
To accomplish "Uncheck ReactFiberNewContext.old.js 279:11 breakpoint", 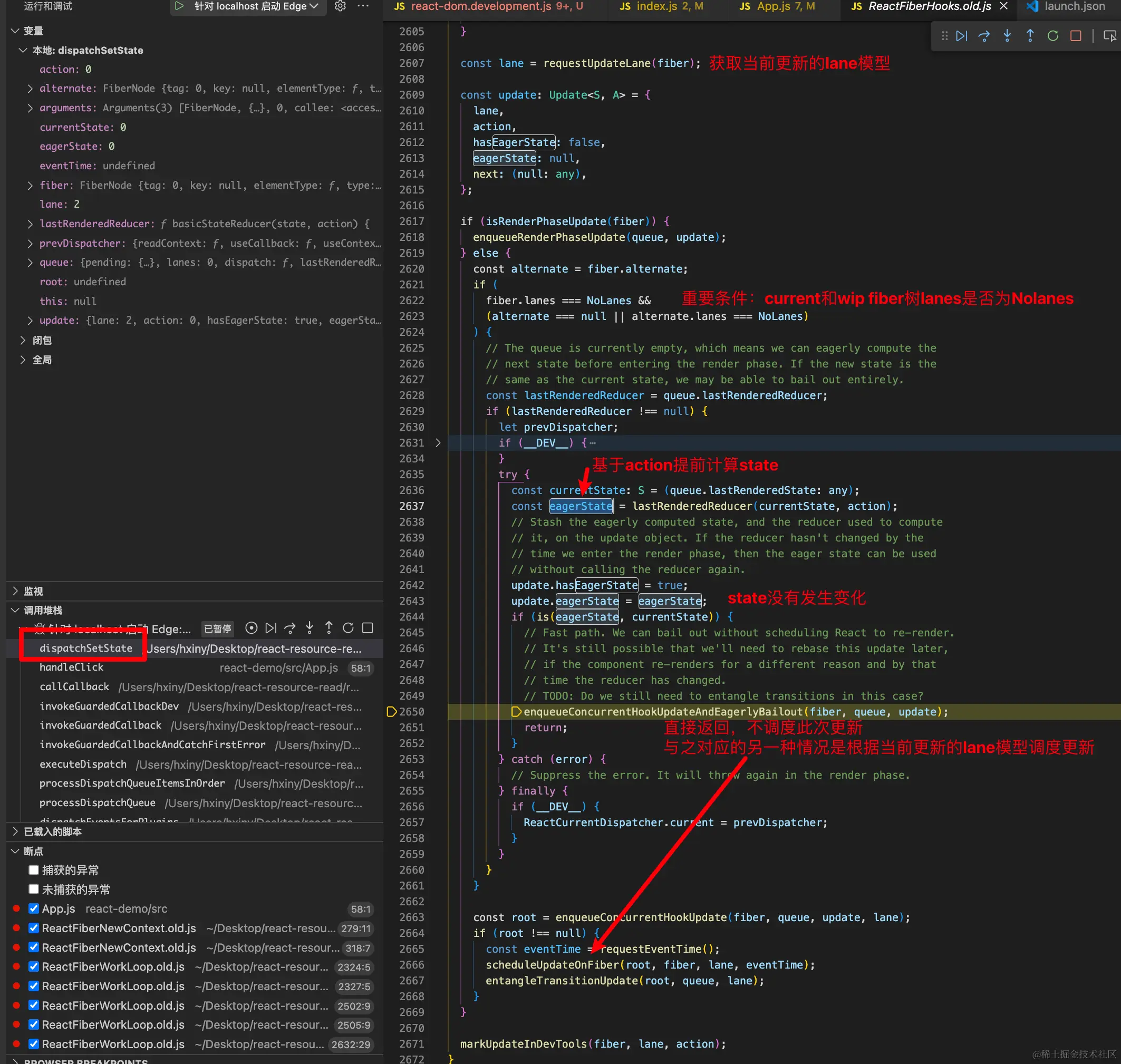I will pyautogui.click(x=33, y=927).
